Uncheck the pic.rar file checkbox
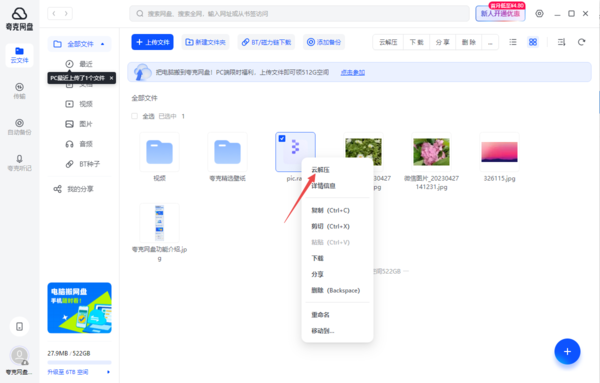Viewport: 600px width, 383px height. pos(282,139)
